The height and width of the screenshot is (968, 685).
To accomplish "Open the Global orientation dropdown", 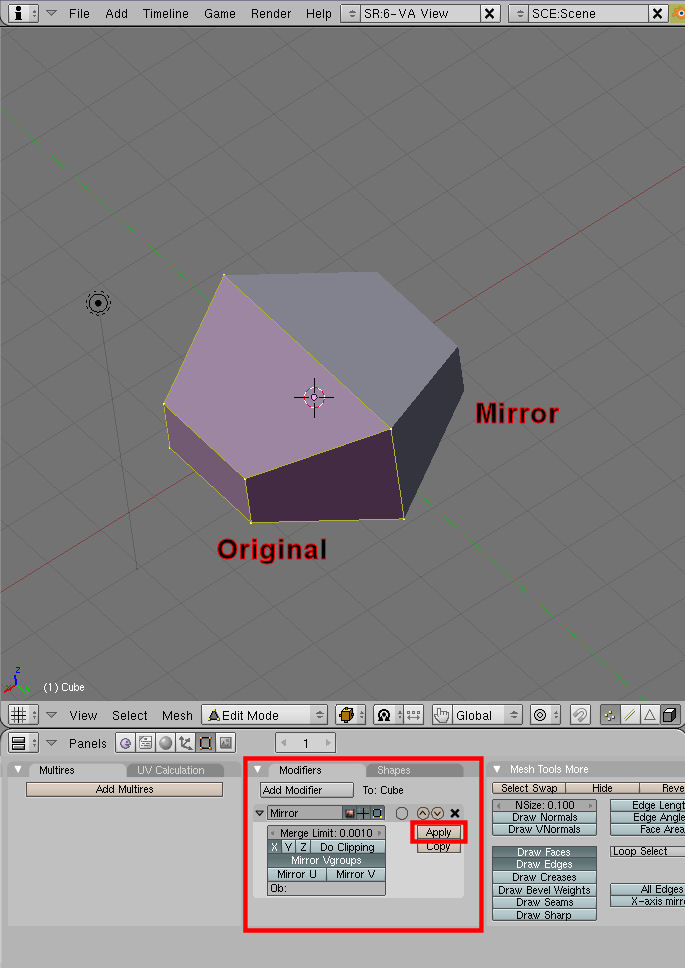I will 478,715.
